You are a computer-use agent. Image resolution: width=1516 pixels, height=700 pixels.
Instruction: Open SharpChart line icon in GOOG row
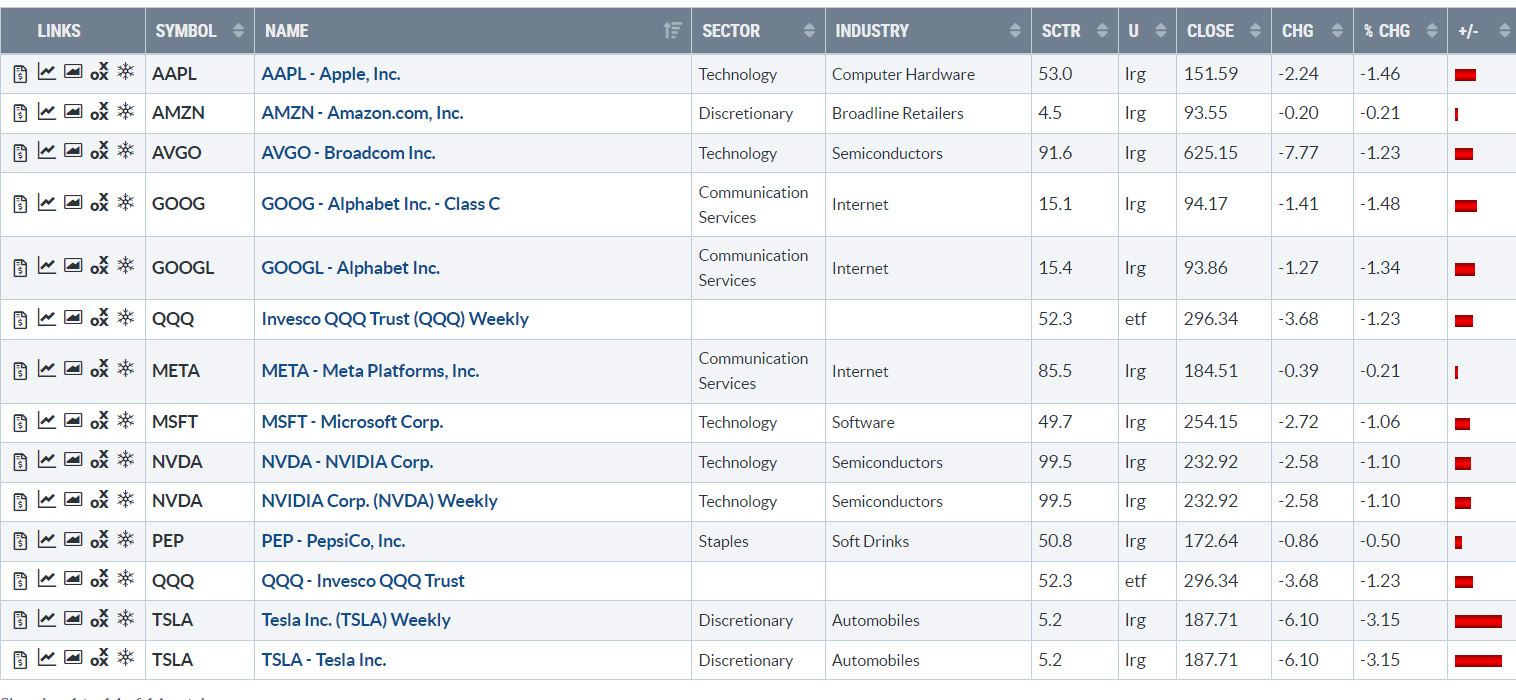pos(47,203)
